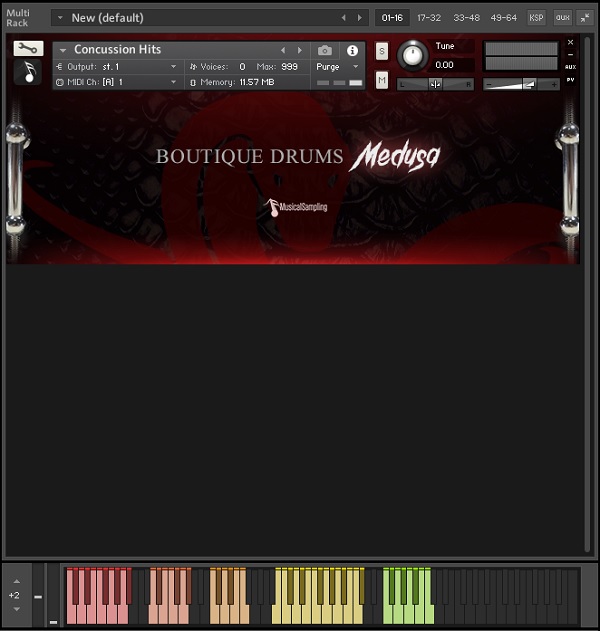Open the KSP script panel

click(x=536, y=18)
